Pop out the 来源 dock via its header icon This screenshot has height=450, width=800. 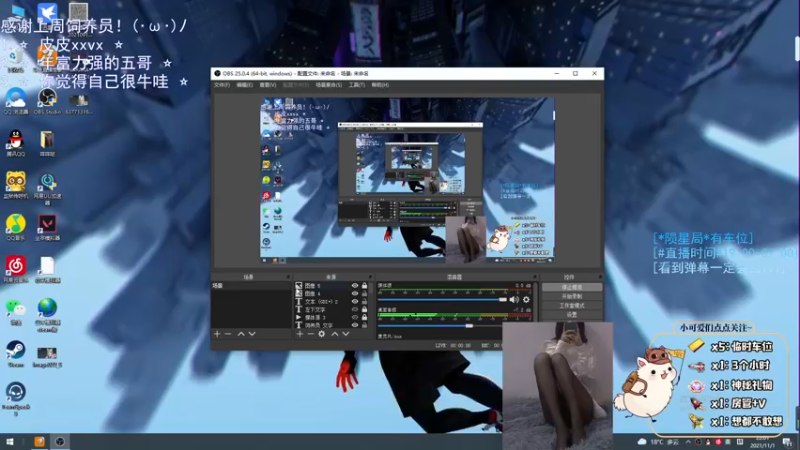370,277
